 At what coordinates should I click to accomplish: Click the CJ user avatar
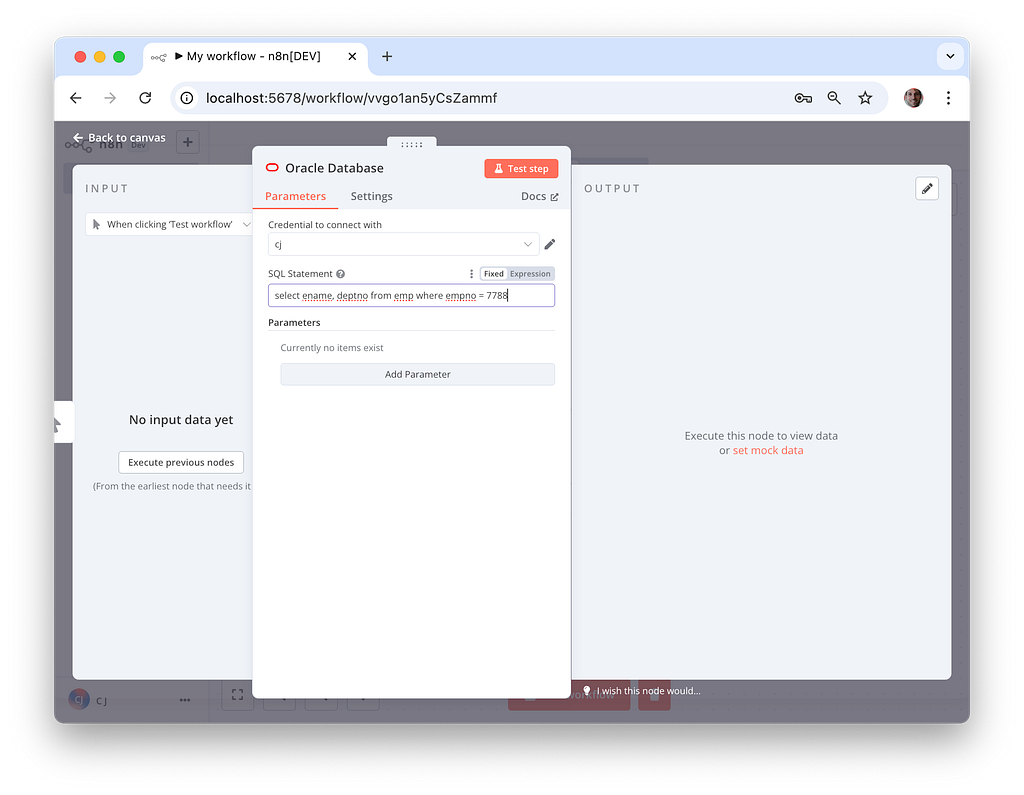pyautogui.click(x=79, y=700)
